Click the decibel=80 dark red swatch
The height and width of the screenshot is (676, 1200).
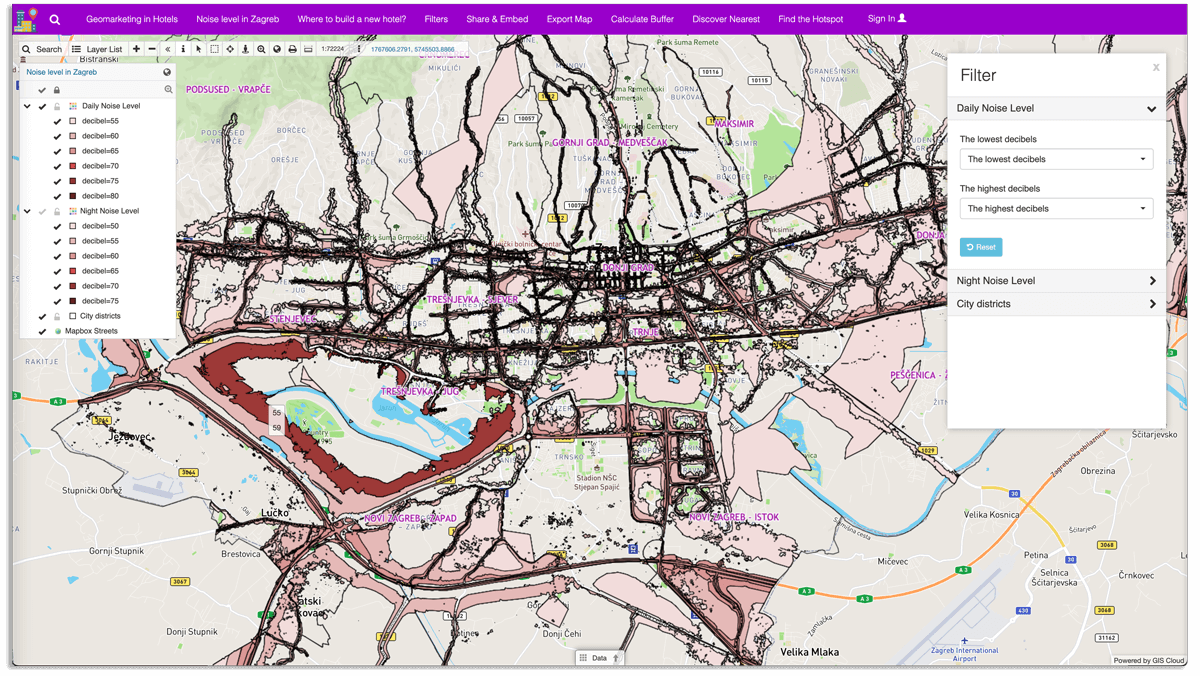tap(73, 196)
